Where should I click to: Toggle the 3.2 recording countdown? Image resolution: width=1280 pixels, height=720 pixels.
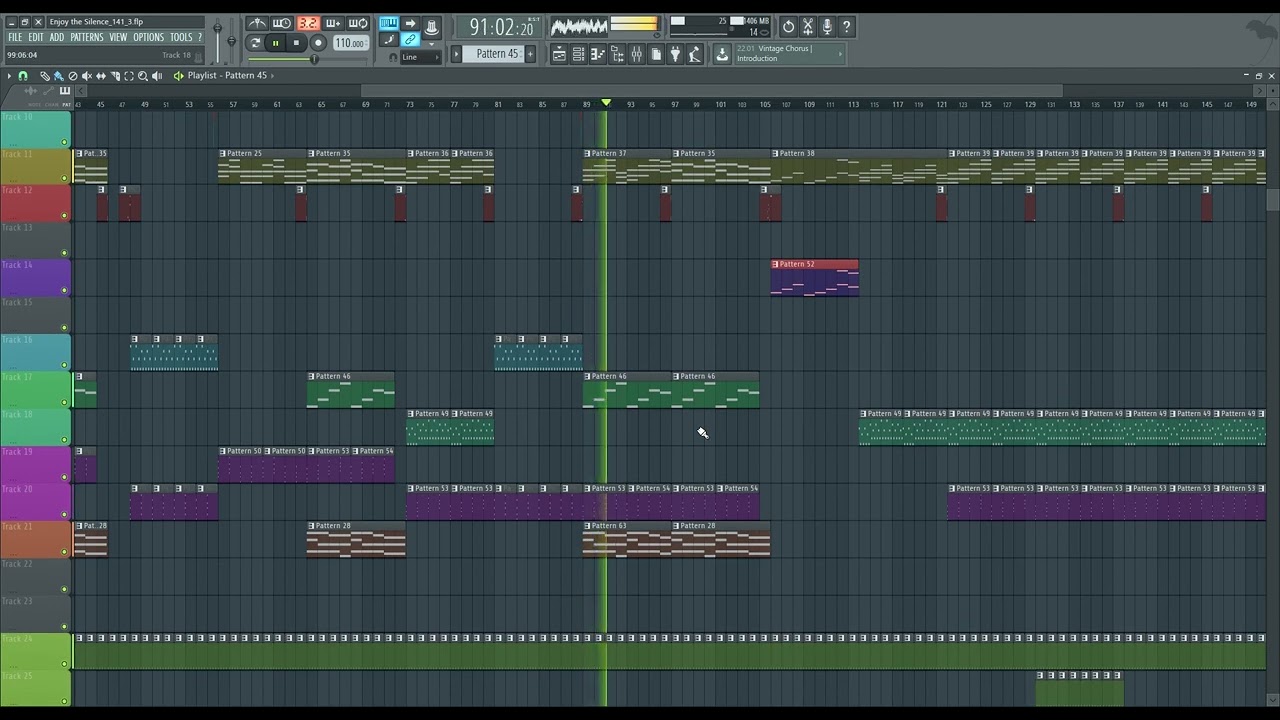[x=308, y=23]
